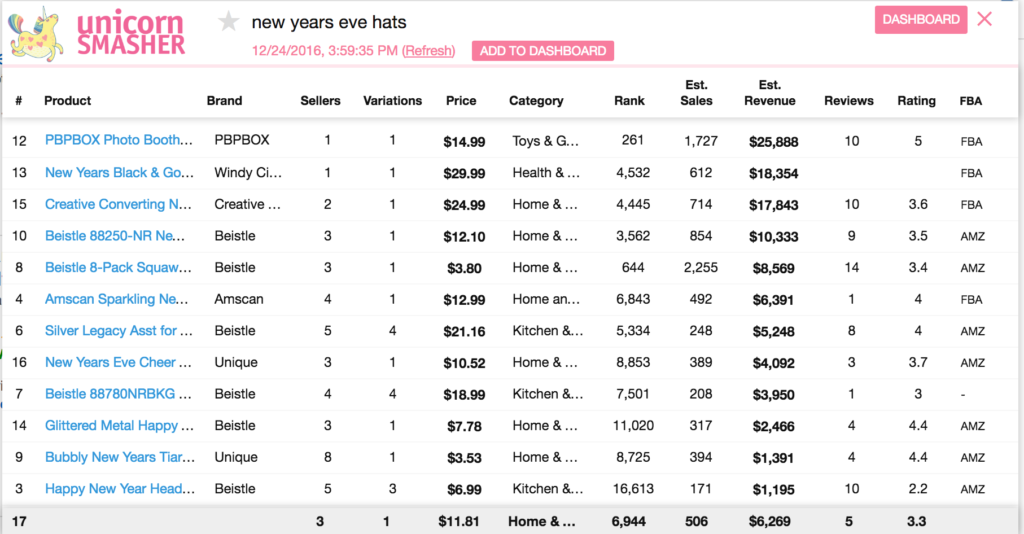Select the $14.99 price cell
1024x534 pixels.
tap(464, 142)
